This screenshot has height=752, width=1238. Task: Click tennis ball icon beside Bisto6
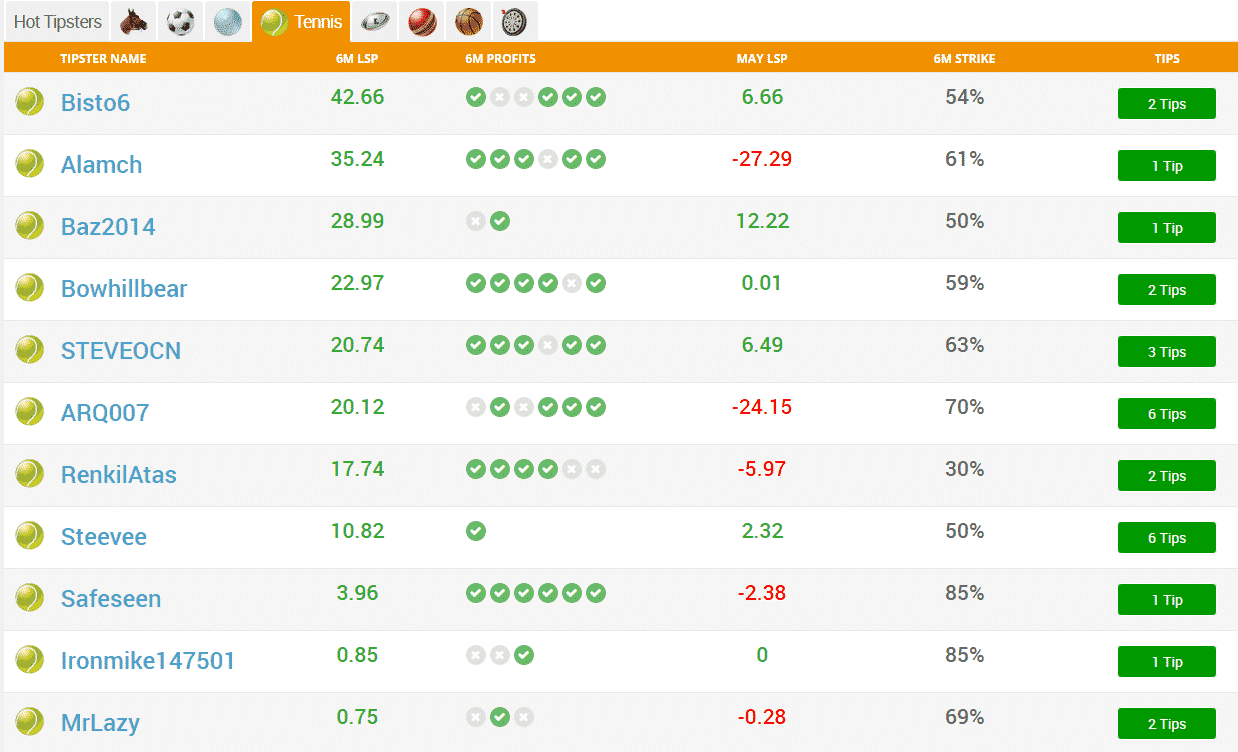pyautogui.click(x=30, y=102)
